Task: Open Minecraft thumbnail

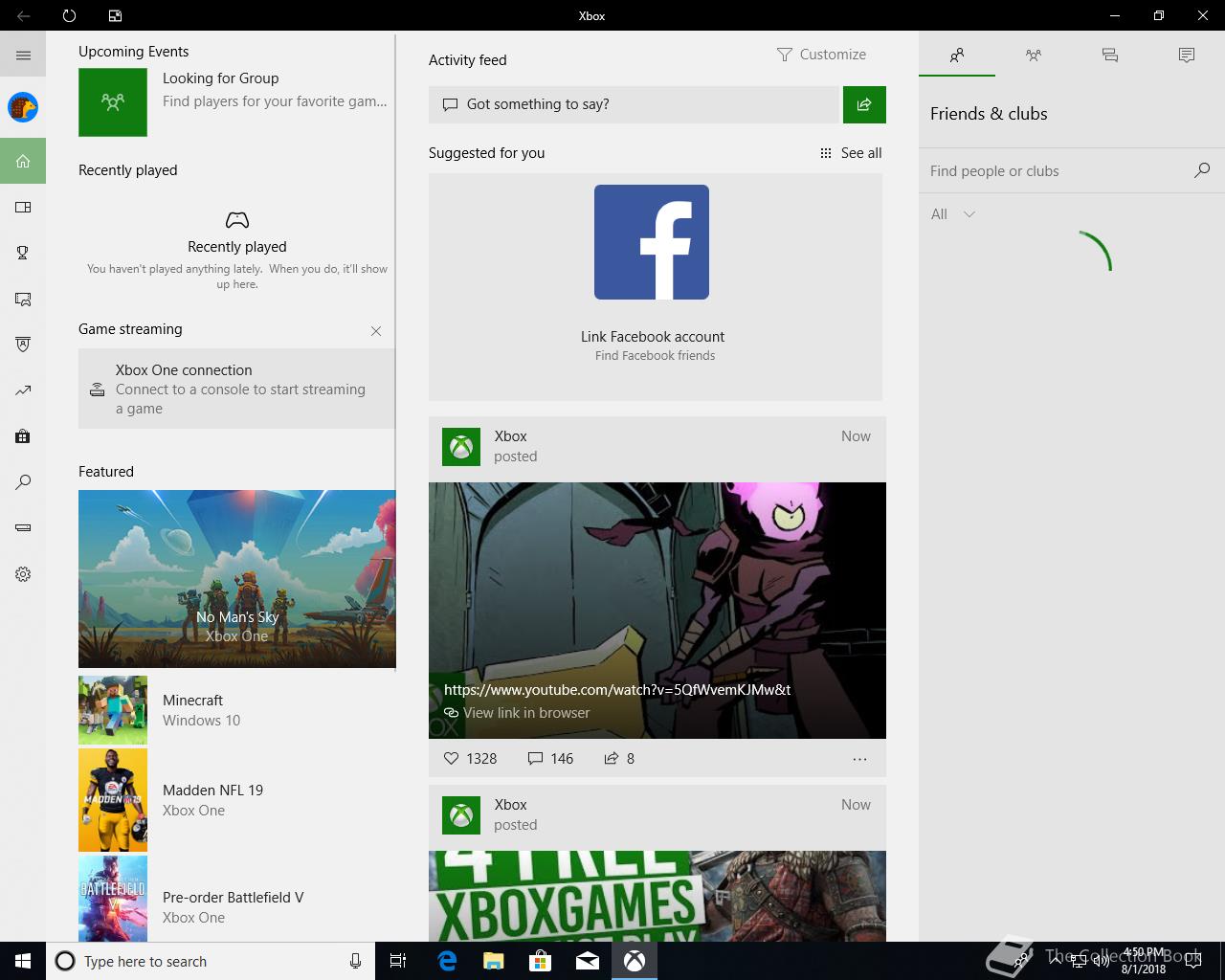Action: [113, 710]
